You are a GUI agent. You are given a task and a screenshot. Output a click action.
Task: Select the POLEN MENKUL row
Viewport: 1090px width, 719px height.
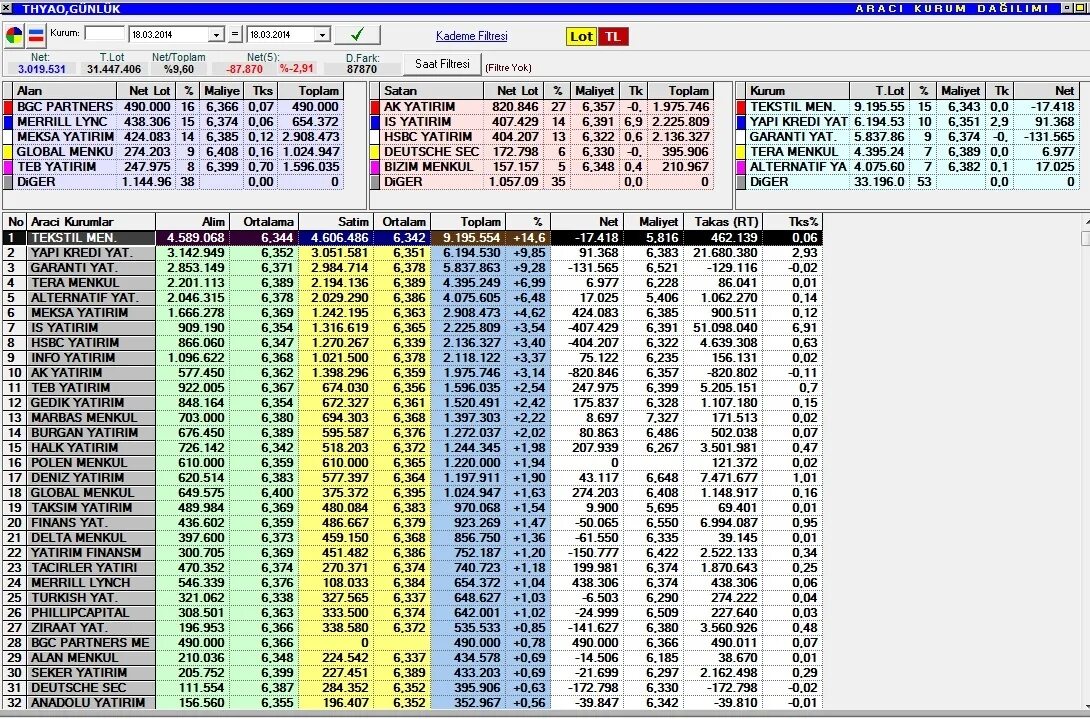point(412,462)
